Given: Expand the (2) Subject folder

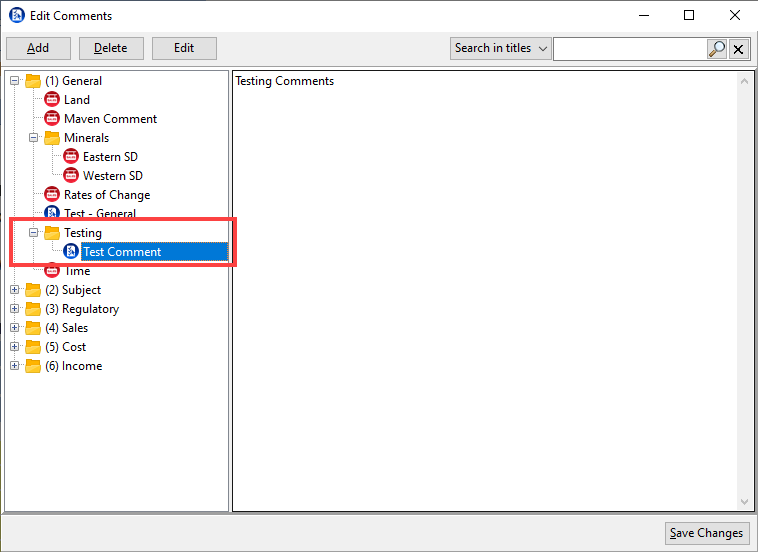Looking at the screenshot, I should pyautogui.click(x=15, y=290).
